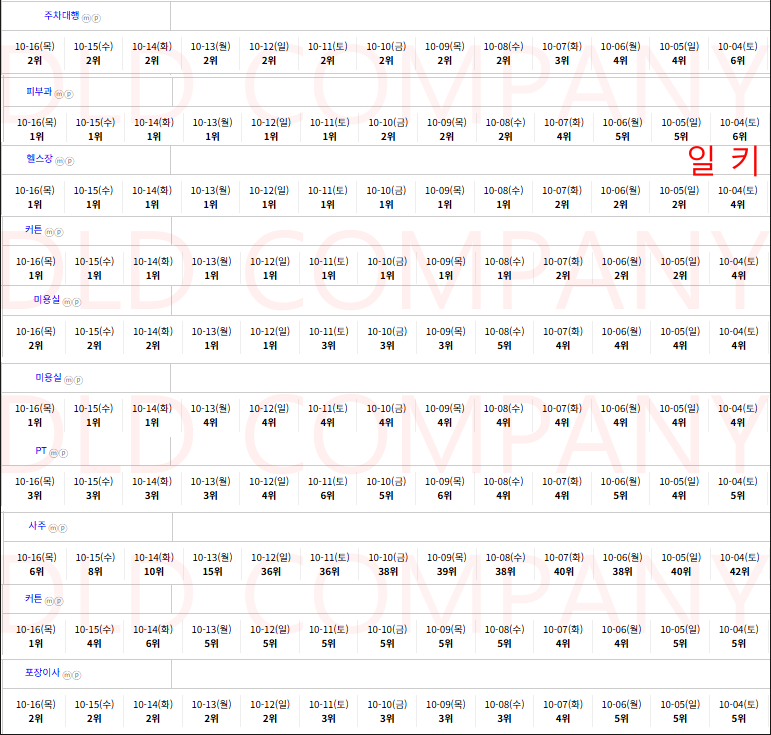Select the m icon beside 포장이사
Image resolution: width=771 pixels, height=735 pixels.
[x=67, y=676]
